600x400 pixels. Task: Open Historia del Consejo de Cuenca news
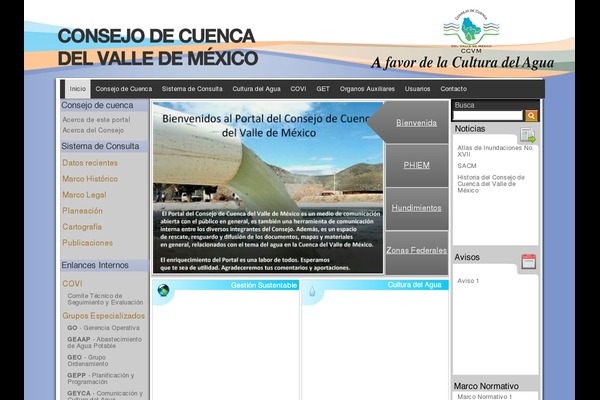coord(491,184)
